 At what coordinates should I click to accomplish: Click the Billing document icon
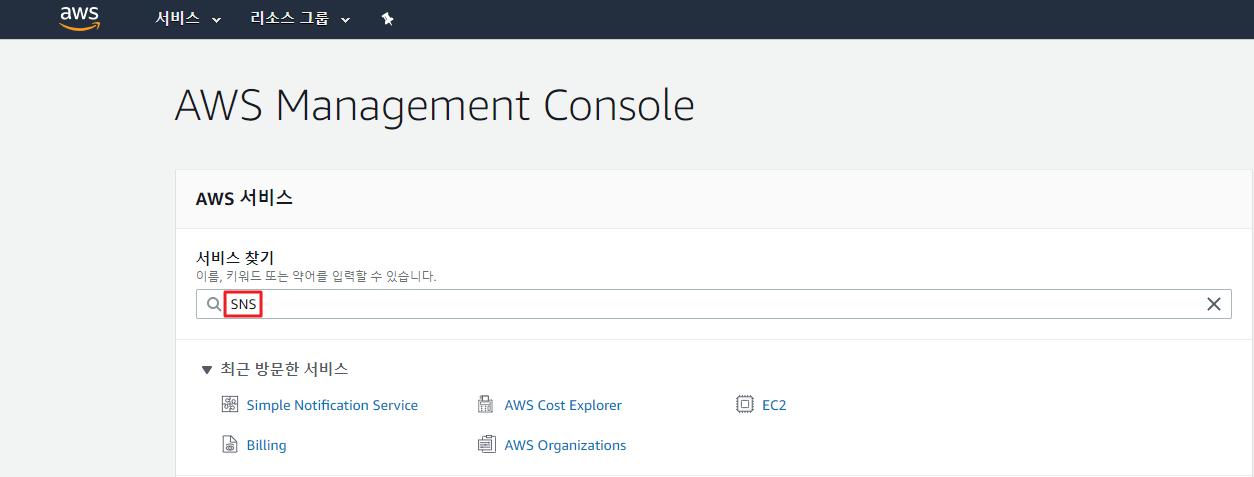coord(229,445)
